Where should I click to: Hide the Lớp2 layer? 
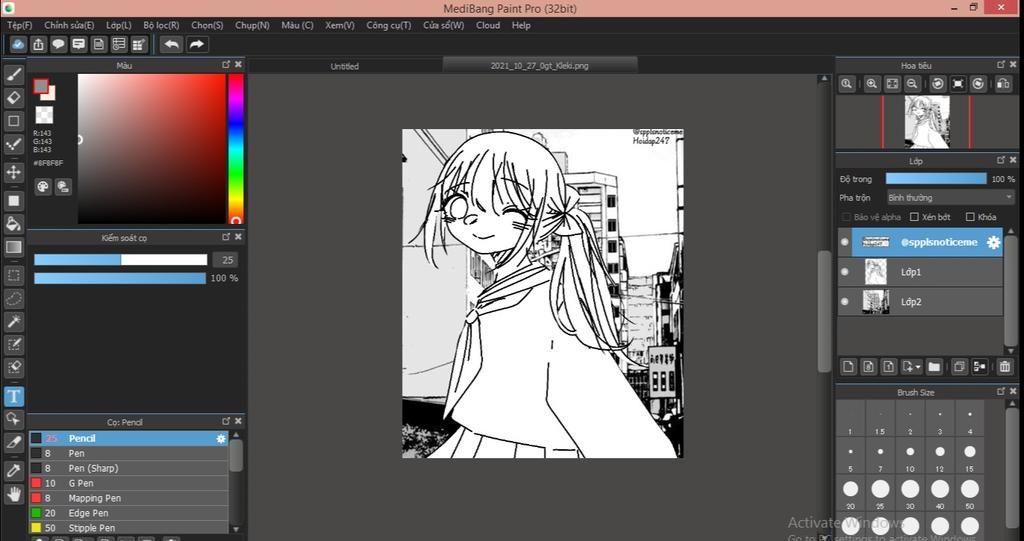coord(844,302)
